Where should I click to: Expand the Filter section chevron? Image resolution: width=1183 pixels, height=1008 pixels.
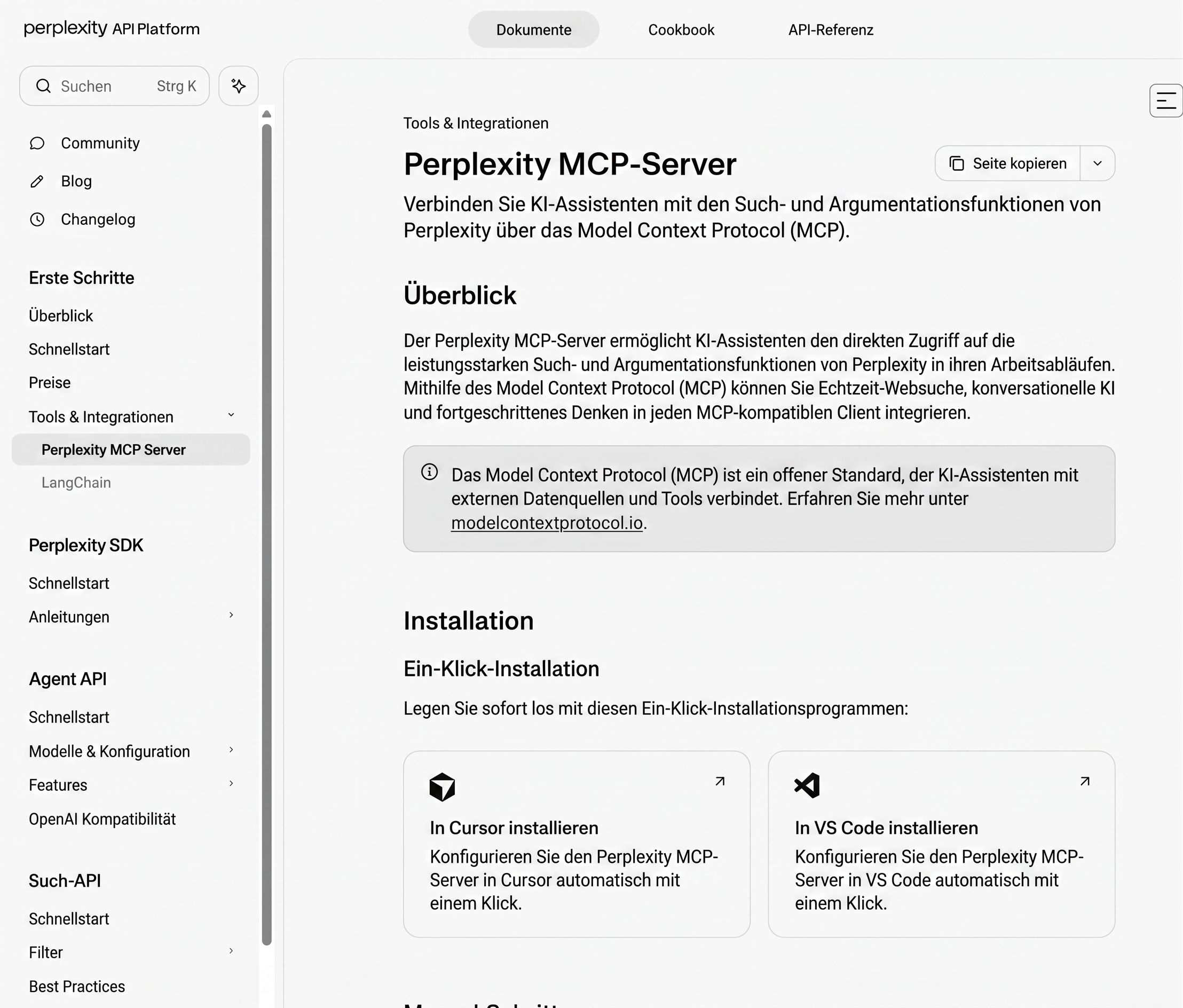coord(231,951)
